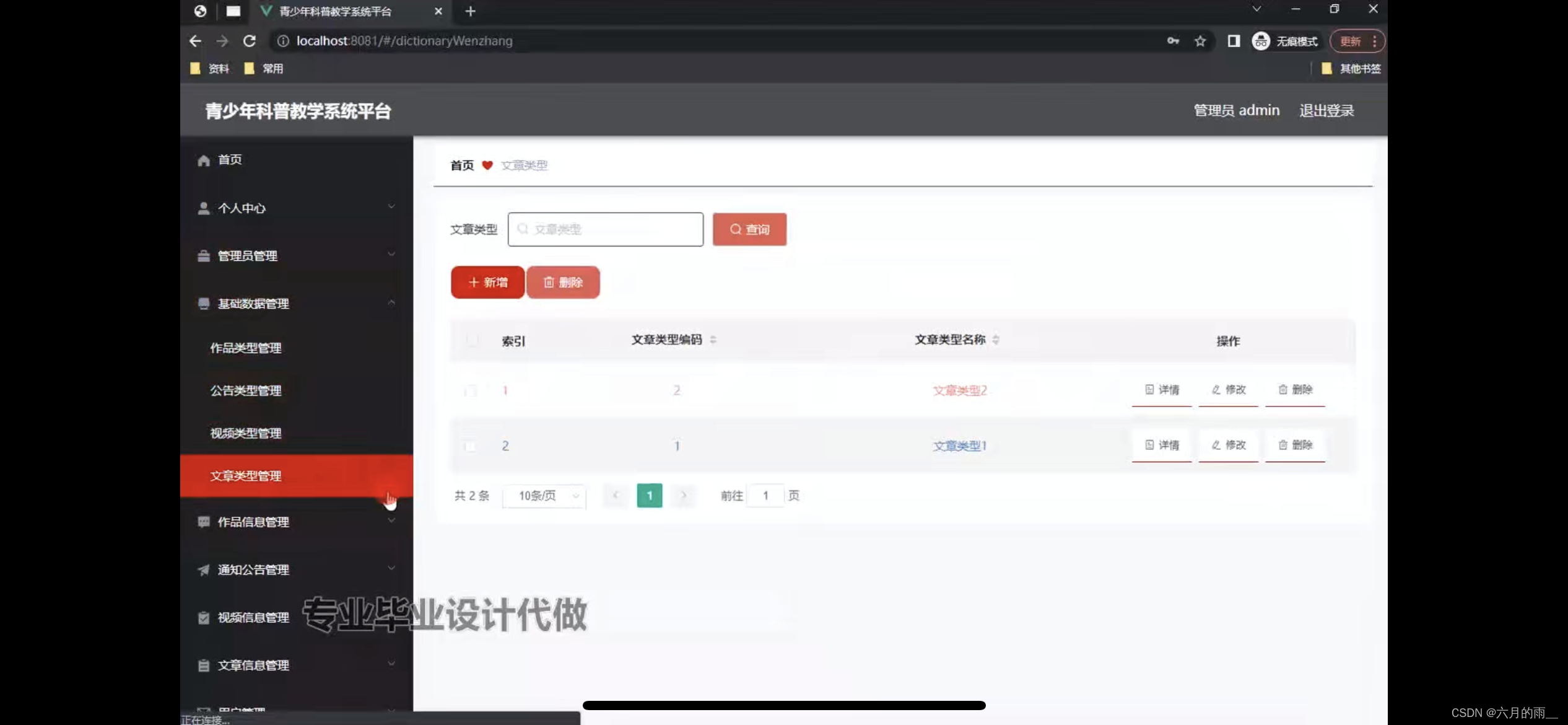Viewport: 1568px width, 725px height.
Task: Open 视频类型管理 submenu item
Action: (x=297, y=433)
